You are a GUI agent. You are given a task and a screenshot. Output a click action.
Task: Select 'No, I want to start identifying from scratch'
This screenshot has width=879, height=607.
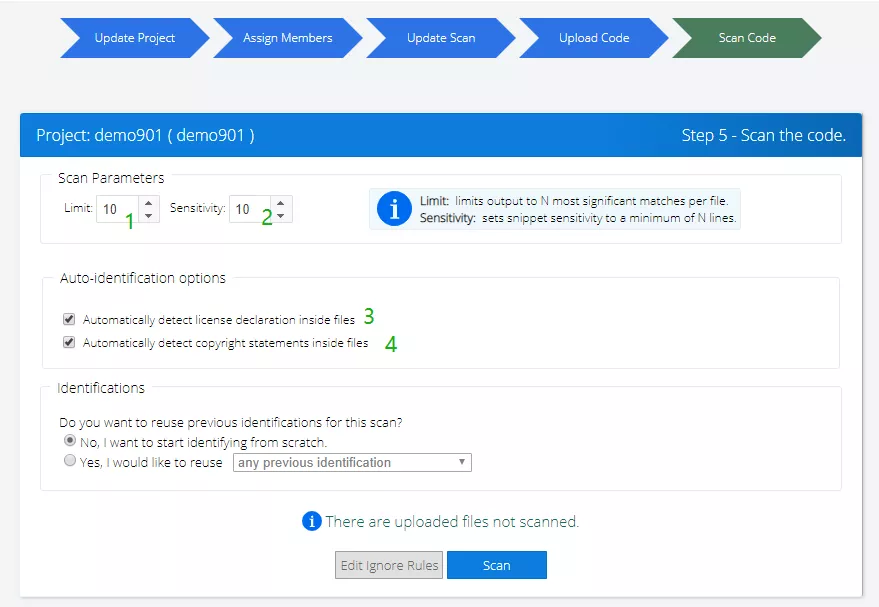pyautogui.click(x=70, y=441)
